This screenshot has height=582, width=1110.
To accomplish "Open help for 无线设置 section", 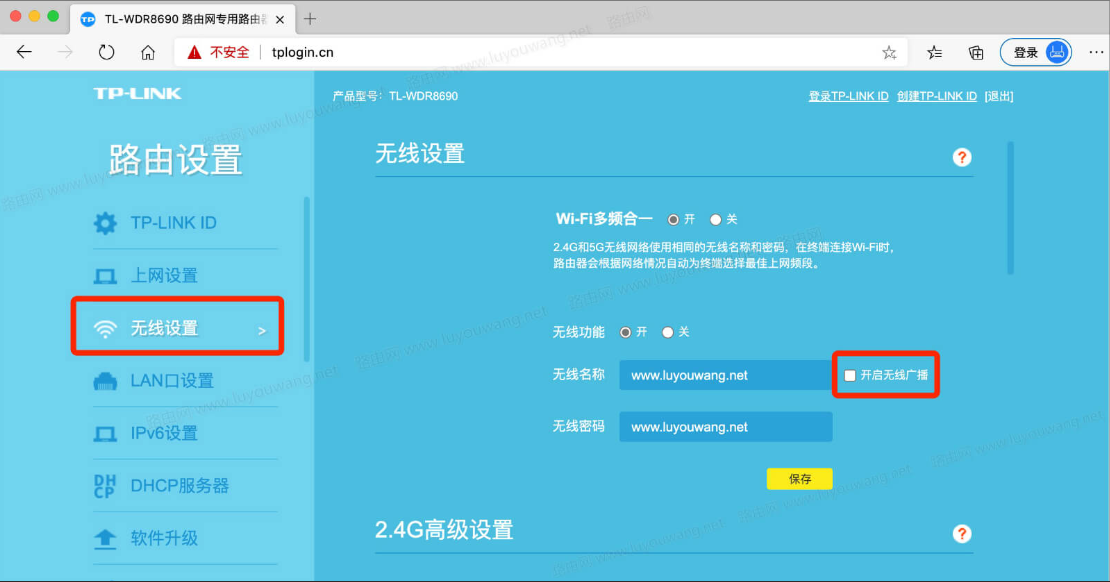I will 961,157.
